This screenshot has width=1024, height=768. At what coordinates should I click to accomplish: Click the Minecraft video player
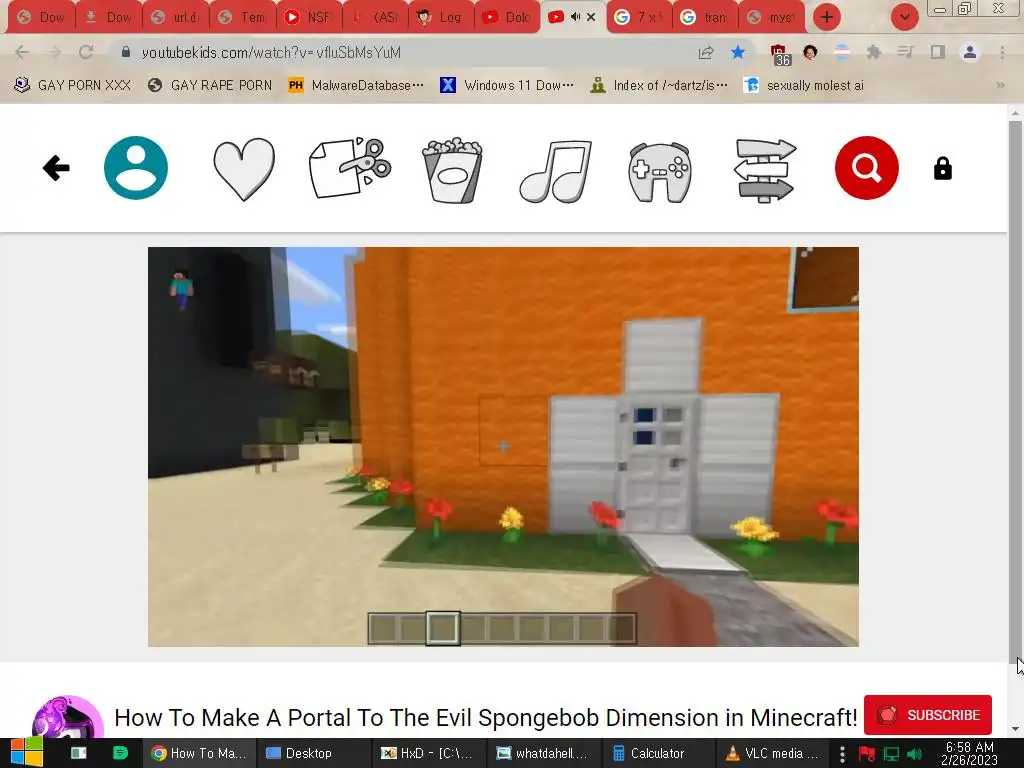503,447
